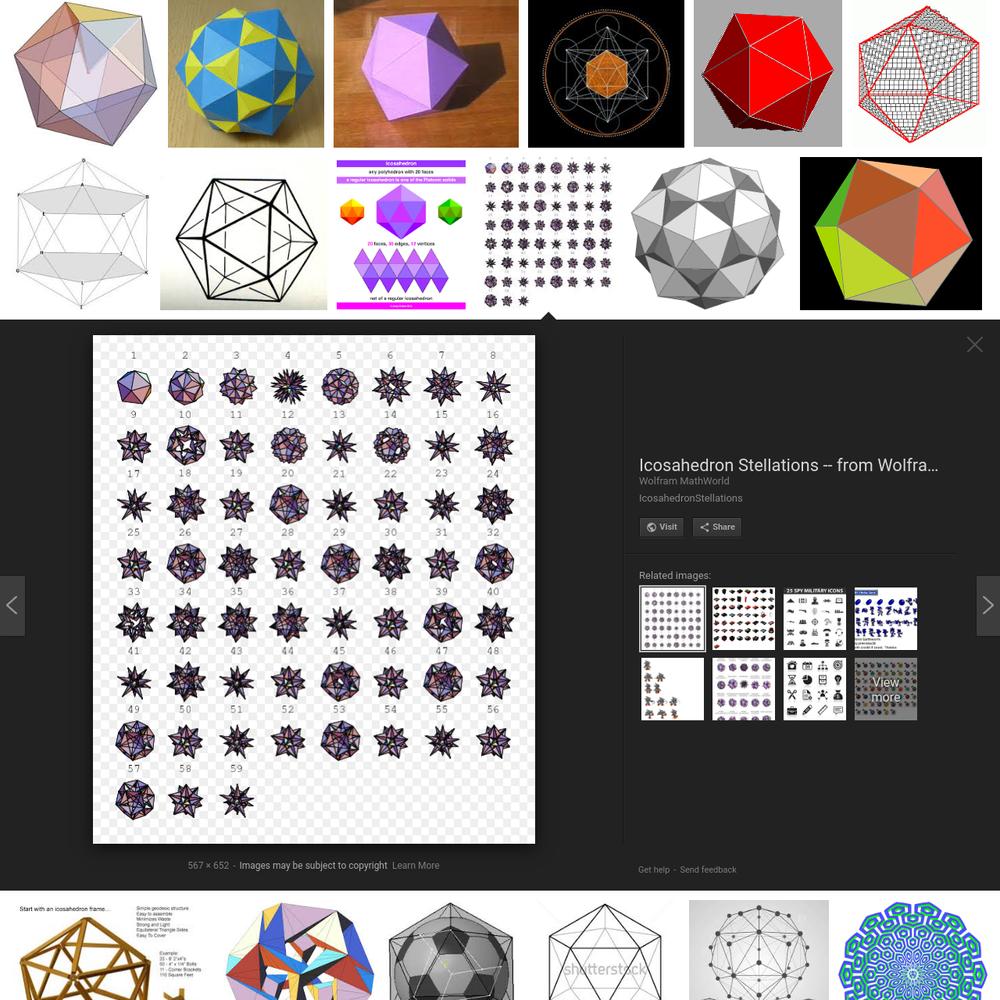Go to the next image with right arrow
1000x1000 pixels.
(988, 605)
